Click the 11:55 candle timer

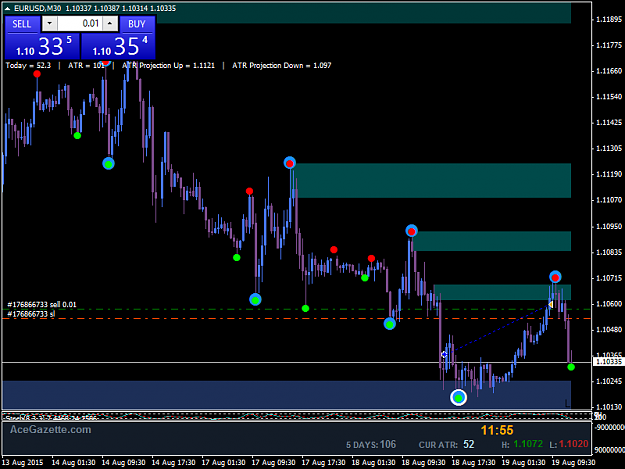point(497,430)
